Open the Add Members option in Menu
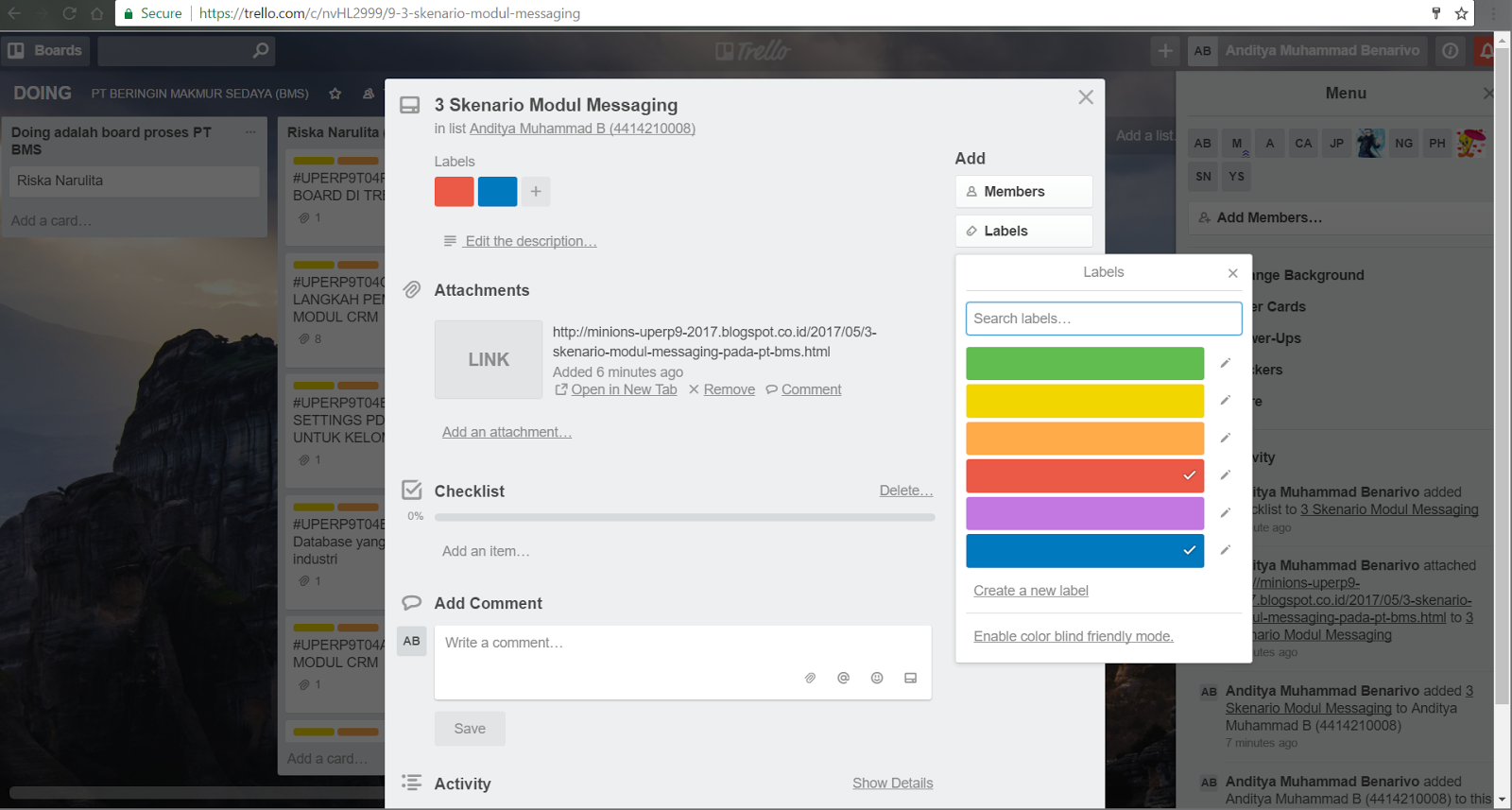The width and height of the screenshot is (1512, 810). 1268,218
